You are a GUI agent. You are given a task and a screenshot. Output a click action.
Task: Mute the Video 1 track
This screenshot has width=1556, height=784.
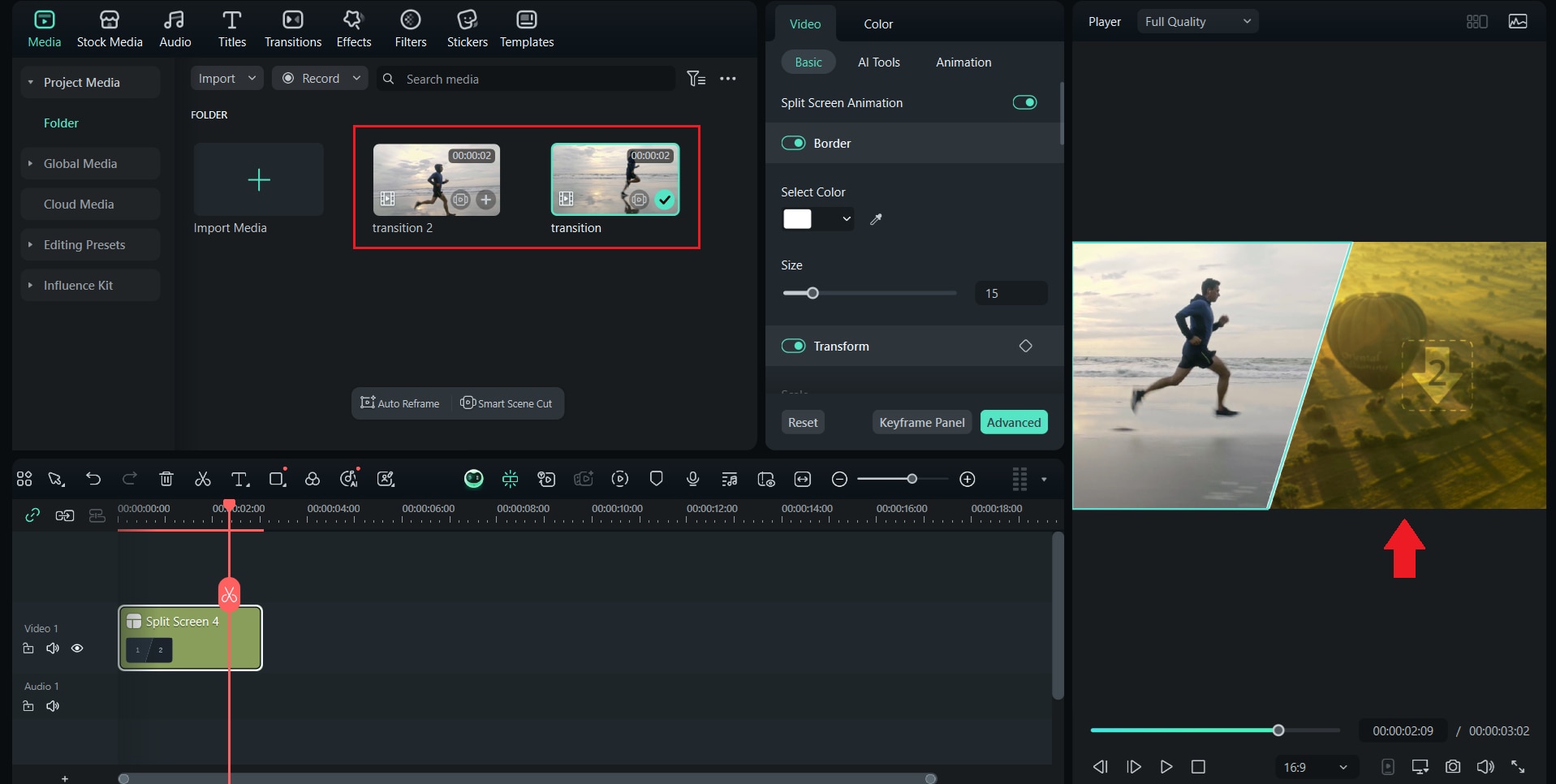pyautogui.click(x=53, y=648)
